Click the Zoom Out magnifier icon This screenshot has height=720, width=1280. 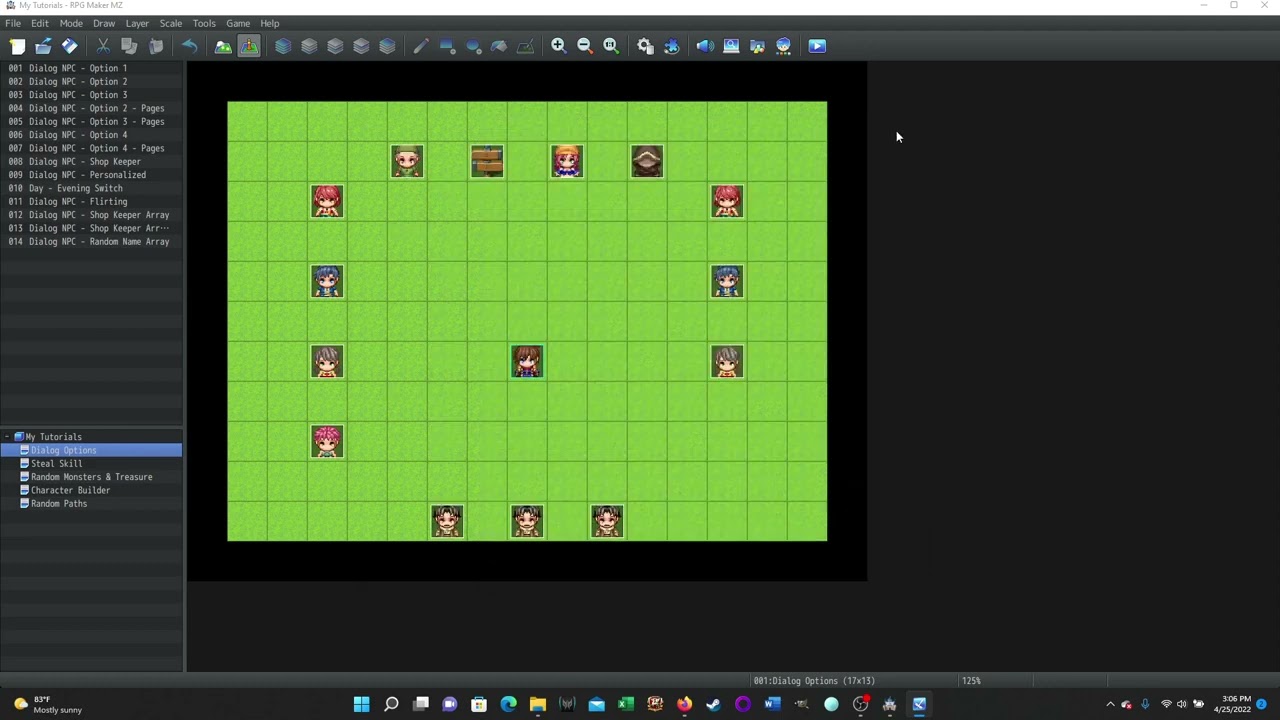point(585,46)
